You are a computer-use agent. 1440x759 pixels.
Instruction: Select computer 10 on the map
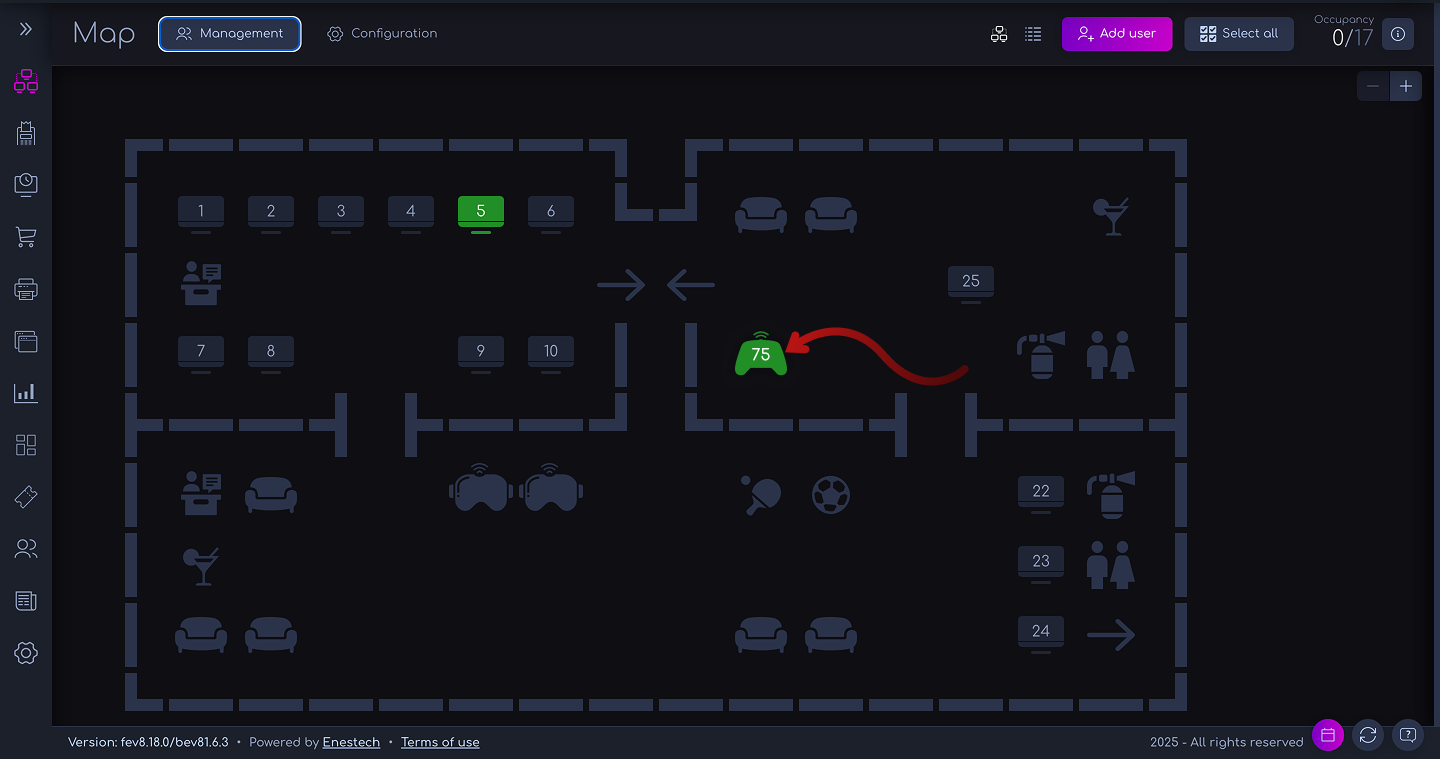point(551,353)
